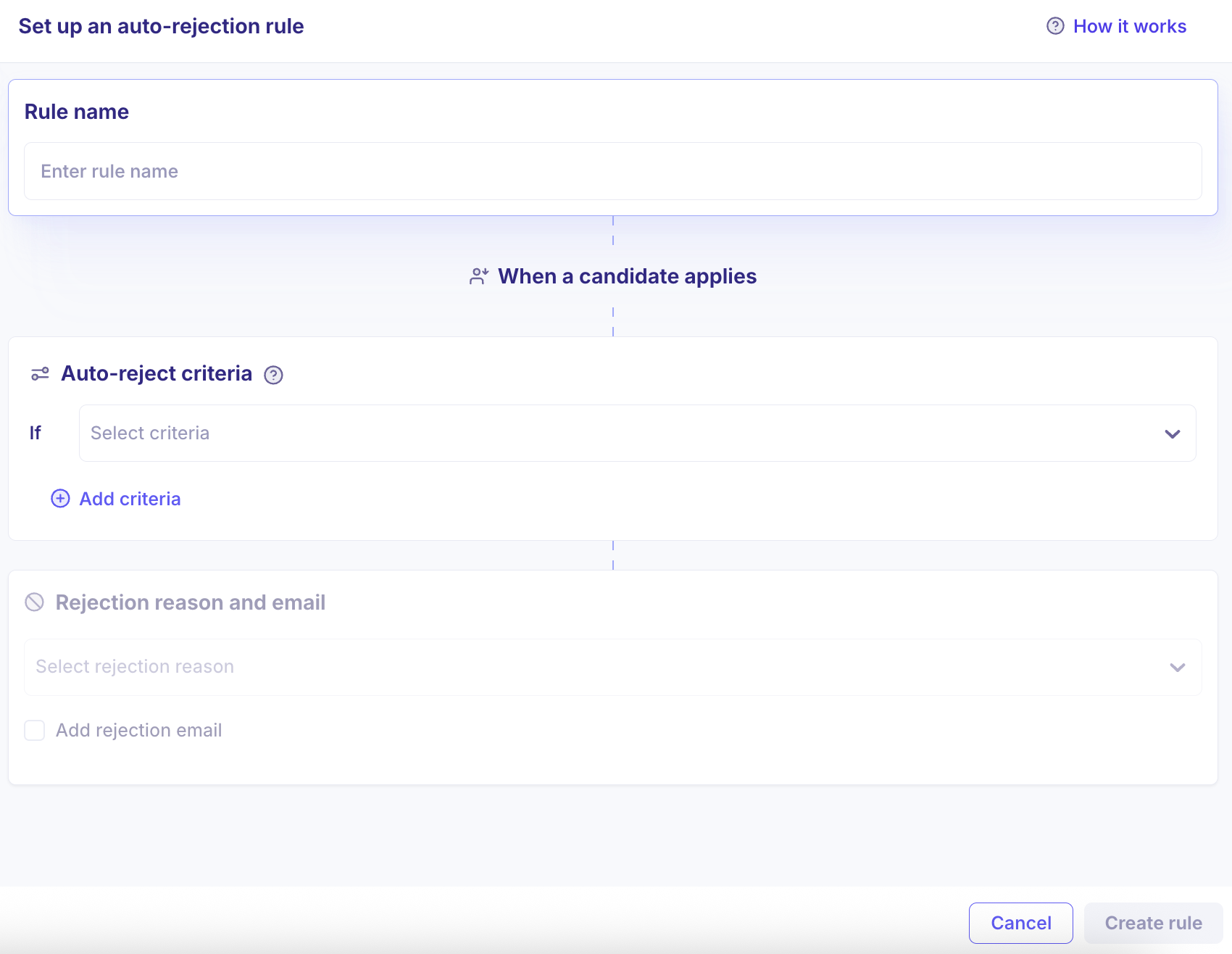Click the Create rule button
Viewport: 1232px width, 954px height.
coord(1152,923)
